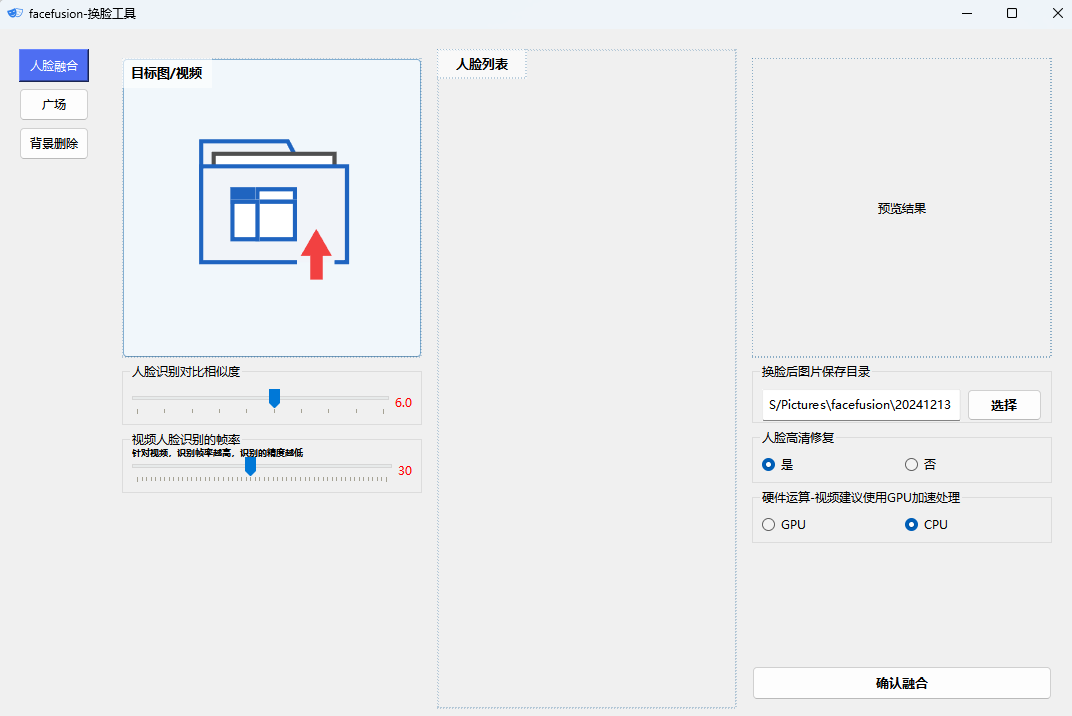This screenshot has height=716, width=1072.
Task: Click the 确认融合 button
Action: (901, 683)
